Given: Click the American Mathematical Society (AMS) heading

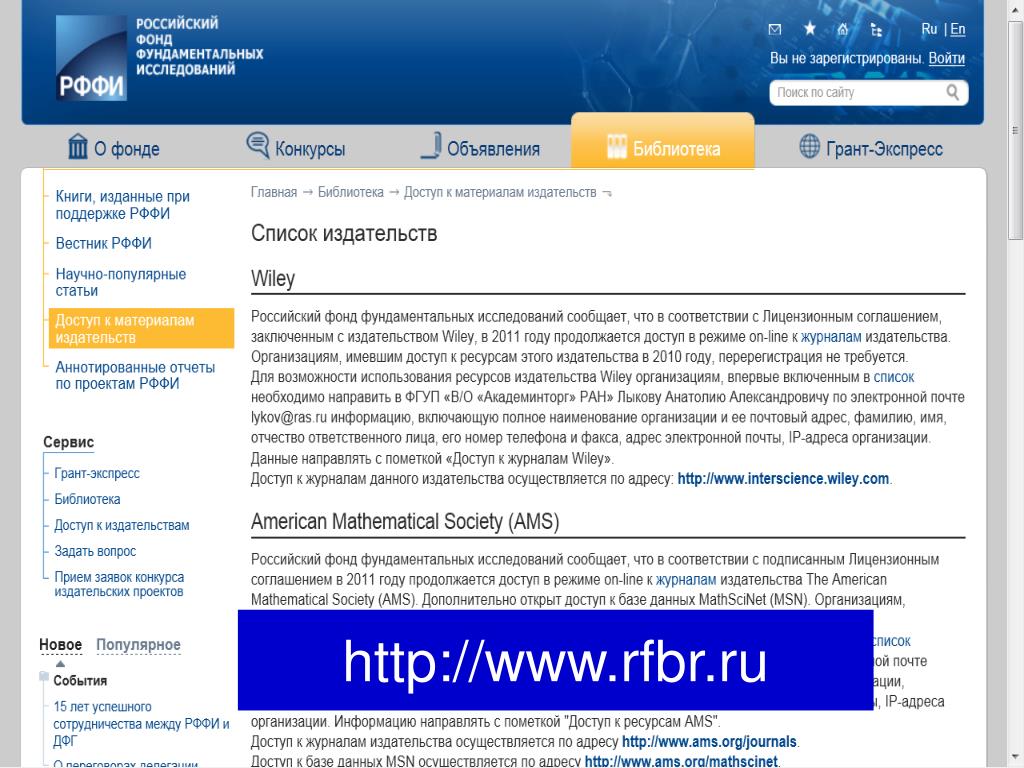Looking at the screenshot, I should 405,522.
